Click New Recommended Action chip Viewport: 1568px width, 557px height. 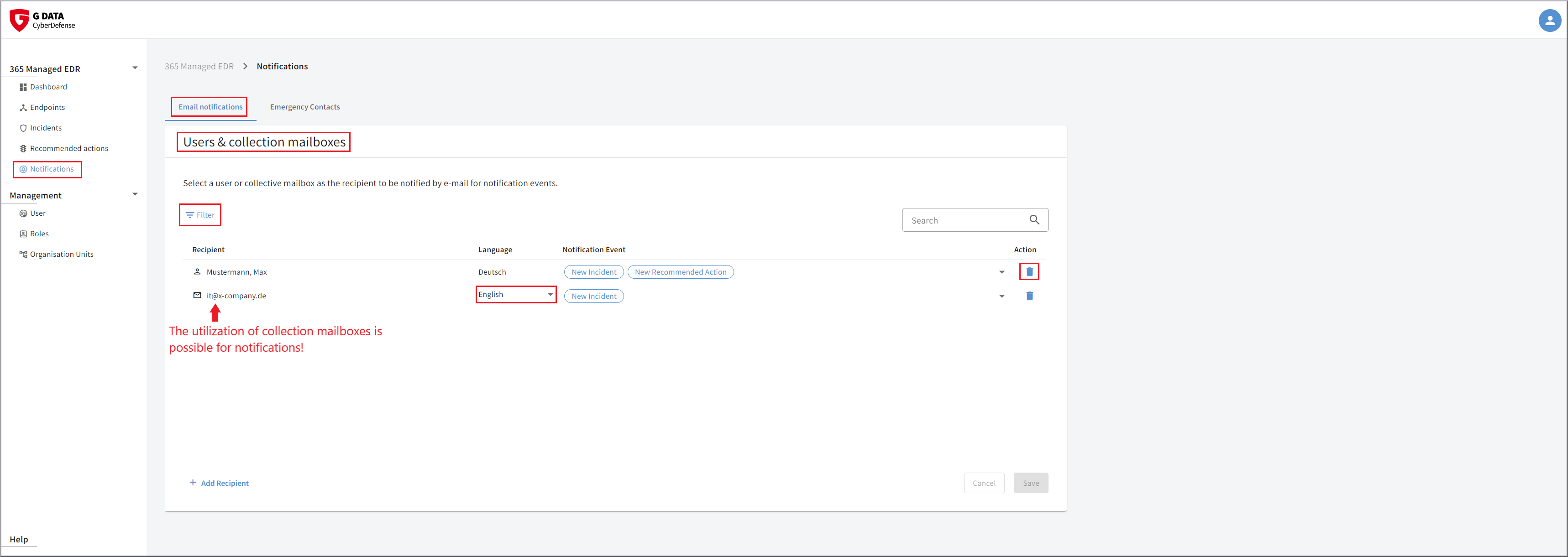[x=681, y=272]
